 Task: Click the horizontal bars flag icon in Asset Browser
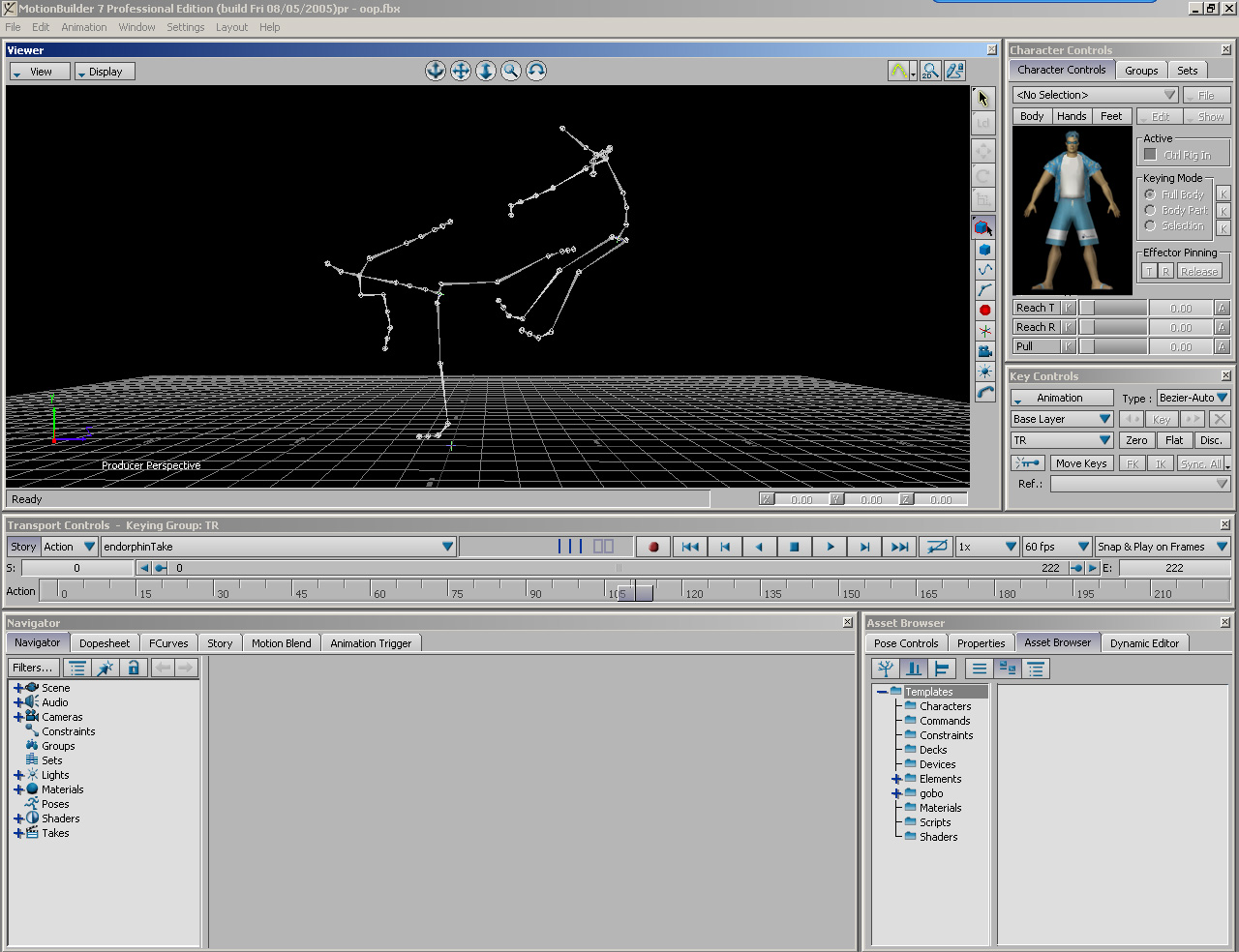pyautogui.click(x=942, y=669)
